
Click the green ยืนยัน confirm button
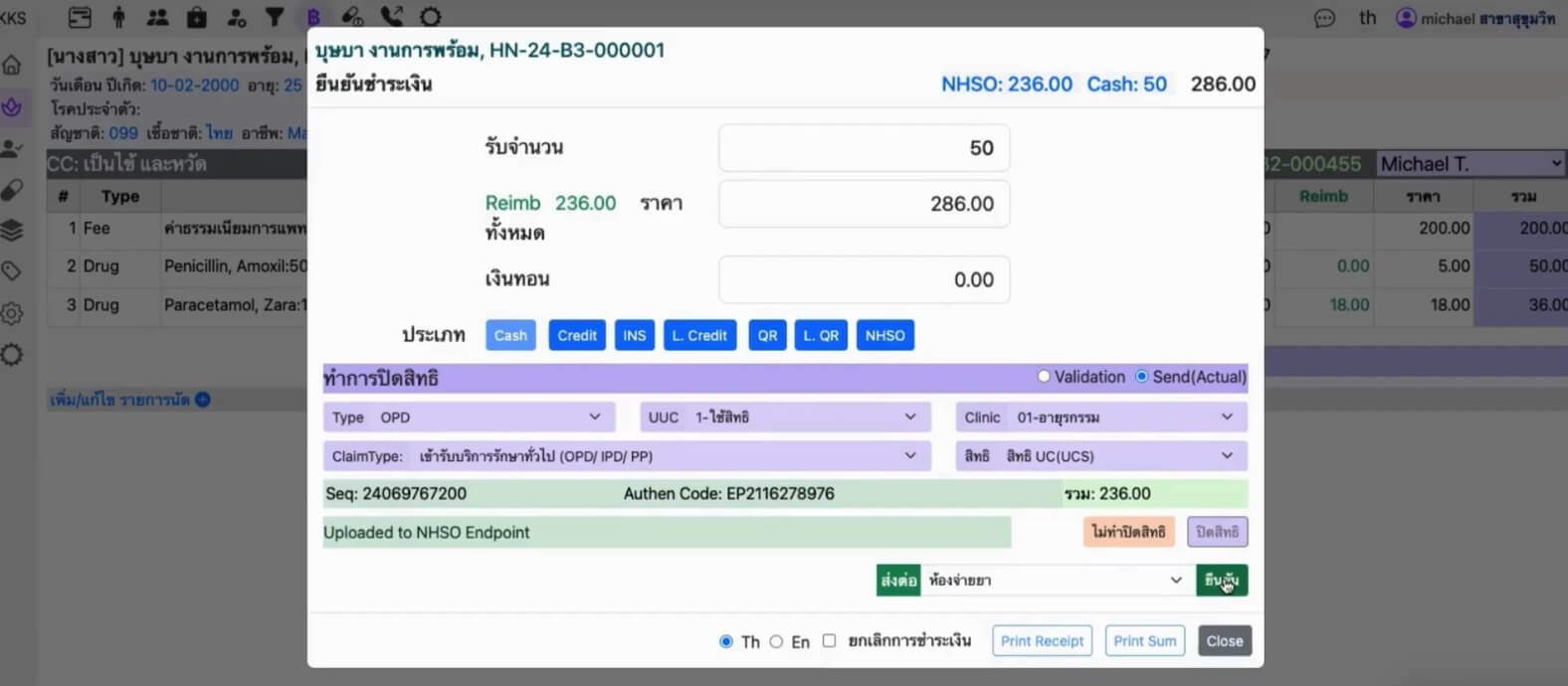coord(1222,580)
